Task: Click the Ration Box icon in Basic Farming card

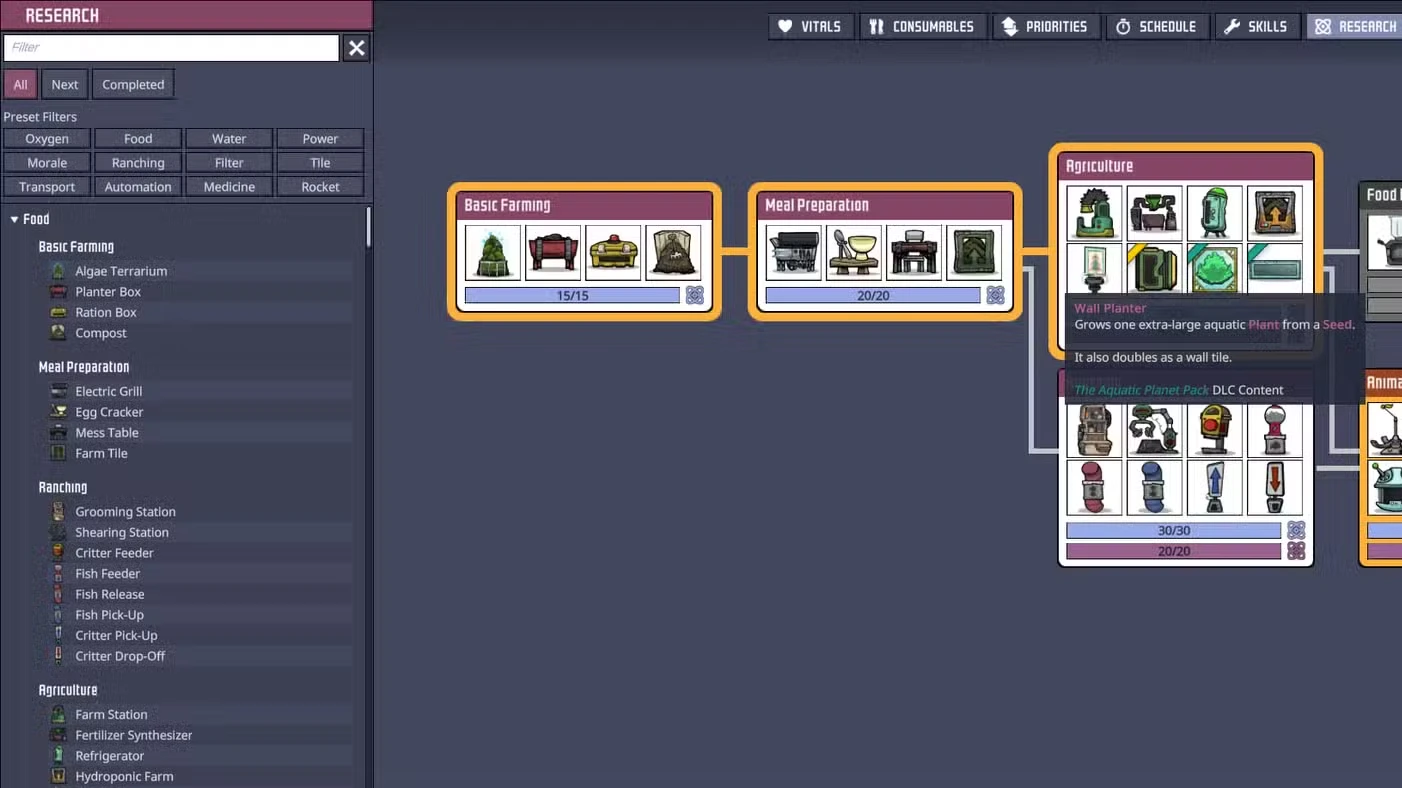Action: tap(613, 252)
